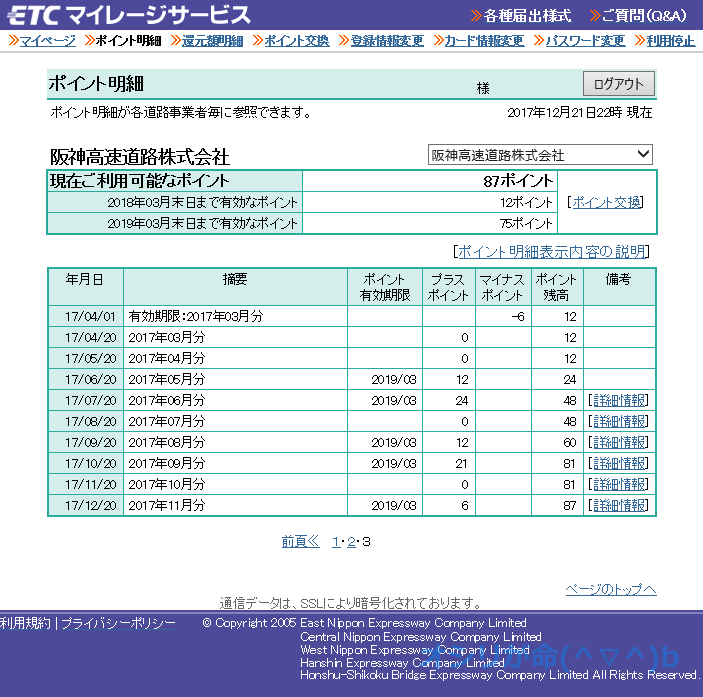The width and height of the screenshot is (703, 697).
Task: Select minus points value -6
Action: 518,316
